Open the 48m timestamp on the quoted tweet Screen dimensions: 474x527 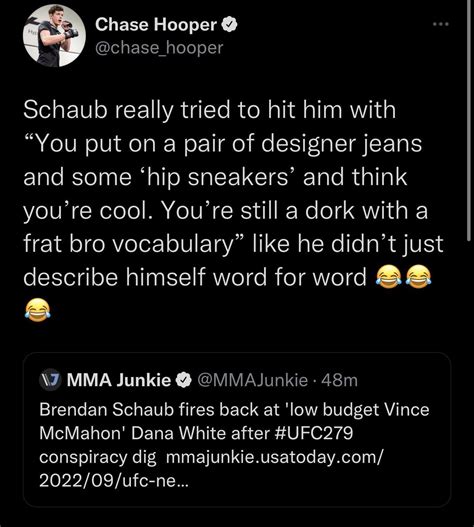[339, 380]
